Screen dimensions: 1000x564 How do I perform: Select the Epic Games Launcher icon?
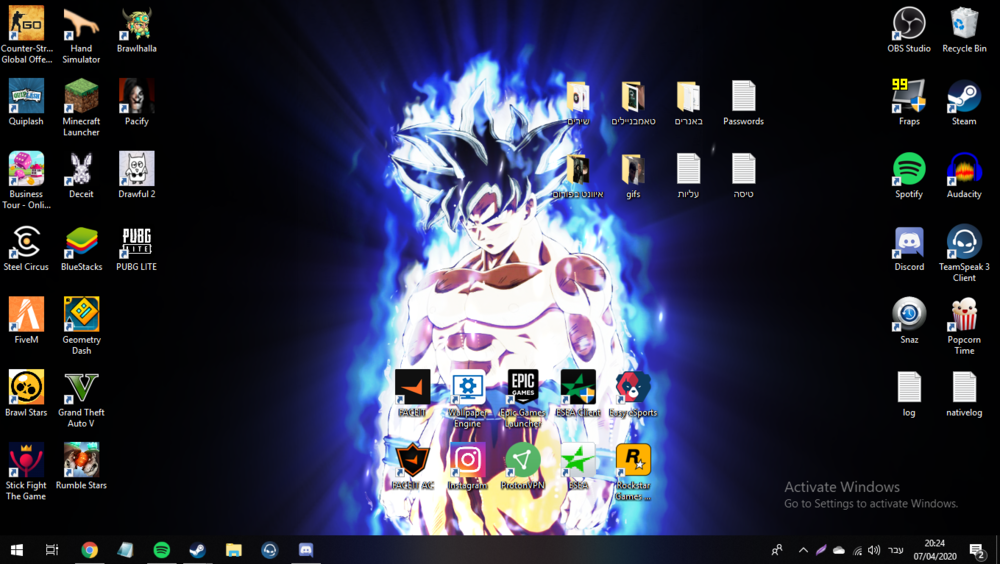point(522,387)
